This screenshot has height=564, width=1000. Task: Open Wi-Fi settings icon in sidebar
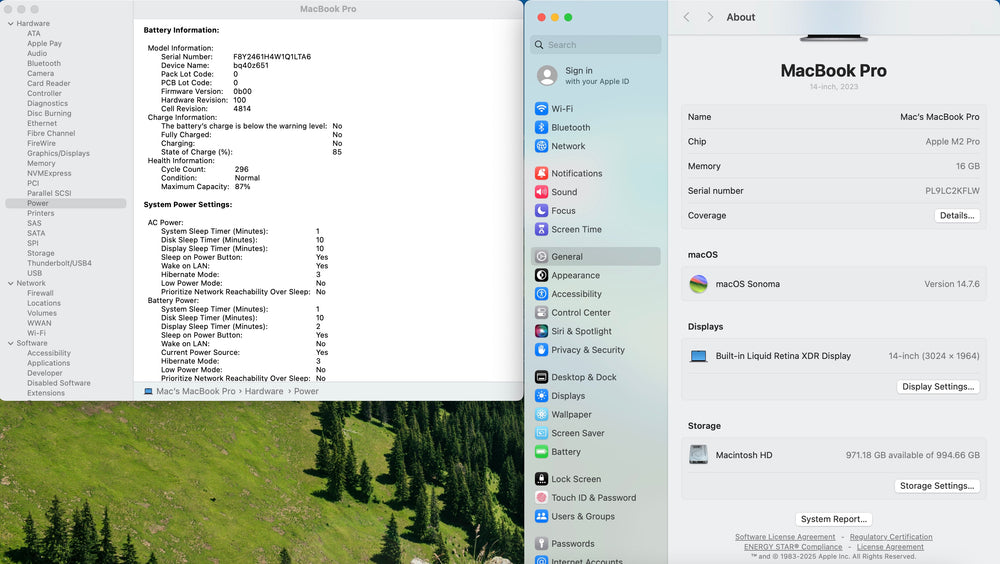tap(541, 108)
